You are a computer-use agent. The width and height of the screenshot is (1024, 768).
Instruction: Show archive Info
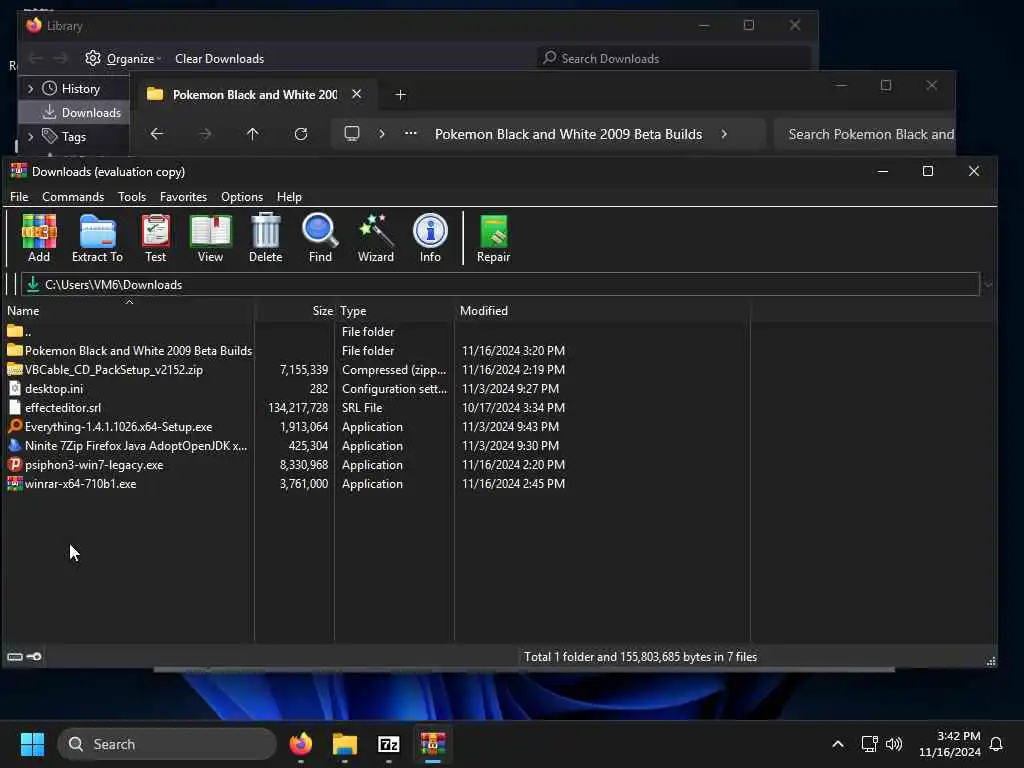pos(430,238)
